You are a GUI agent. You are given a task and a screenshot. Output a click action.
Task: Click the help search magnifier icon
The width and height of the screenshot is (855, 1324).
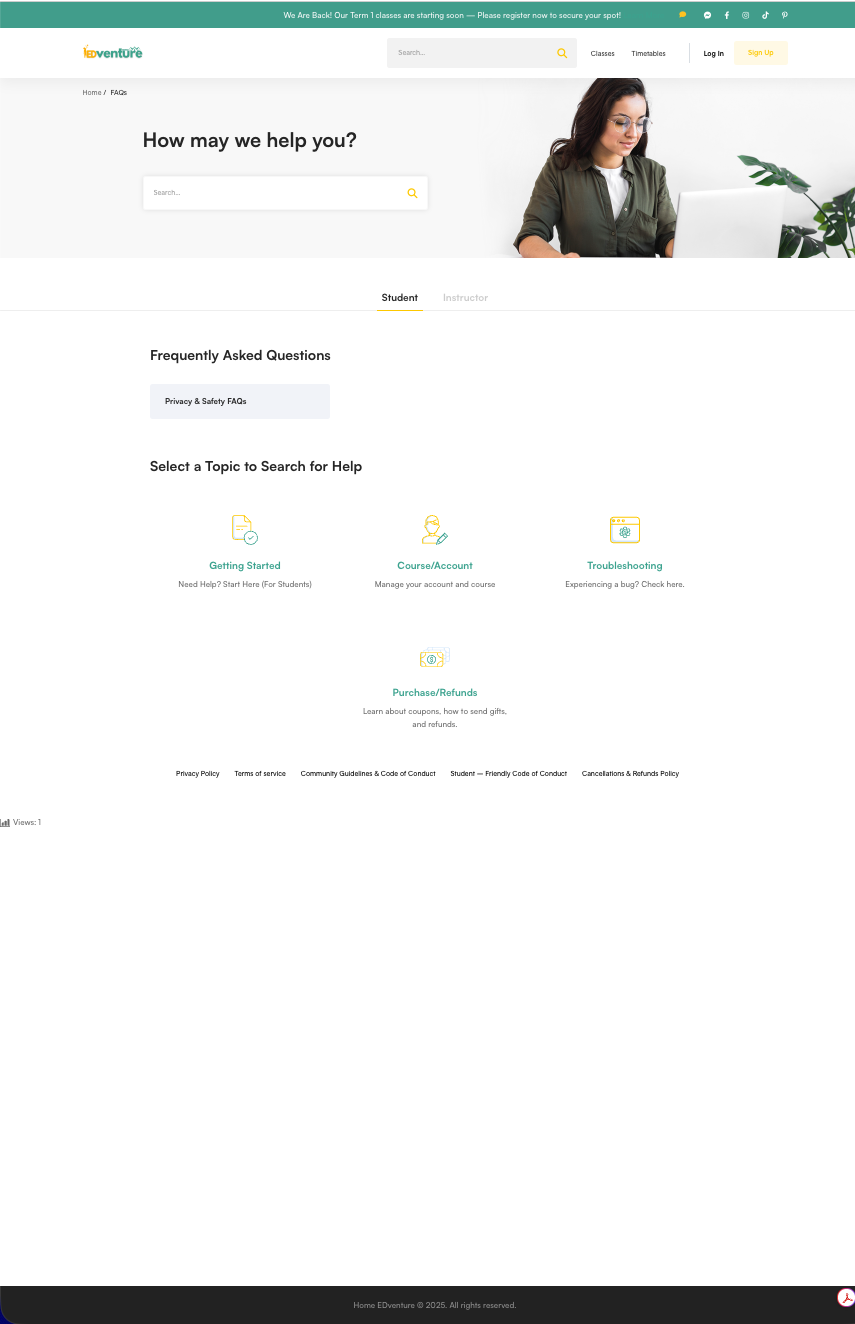[412, 193]
